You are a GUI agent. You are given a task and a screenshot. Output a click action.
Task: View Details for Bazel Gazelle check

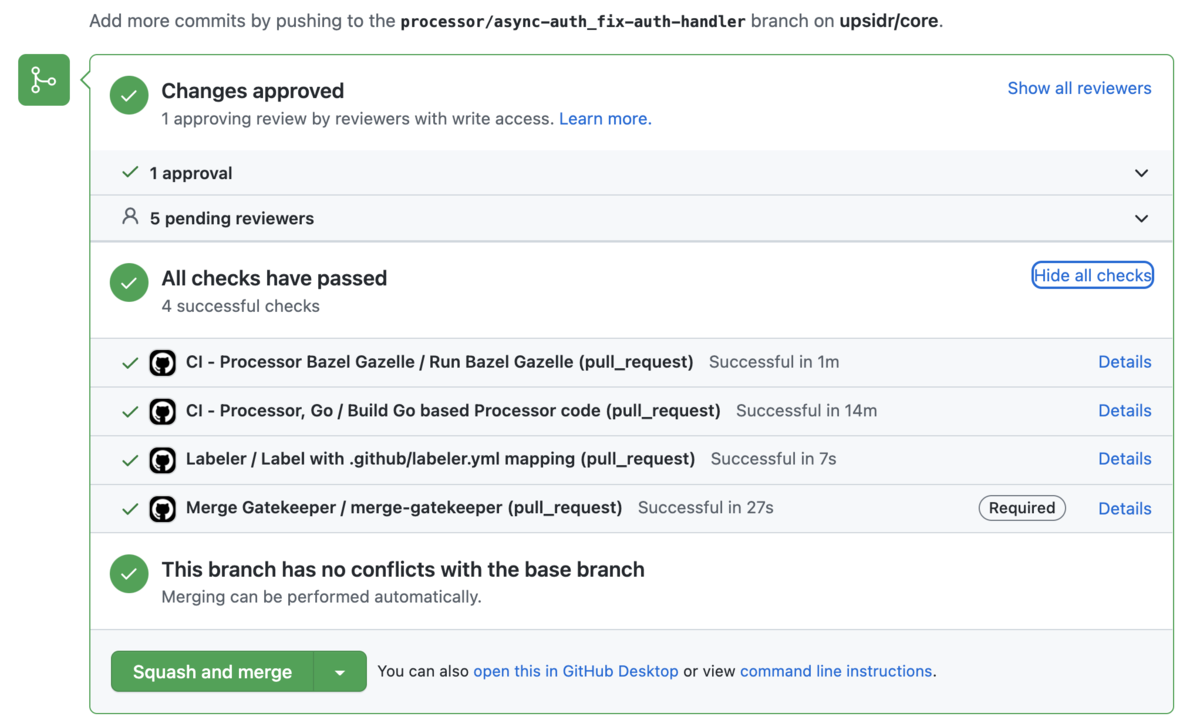[x=1124, y=362]
